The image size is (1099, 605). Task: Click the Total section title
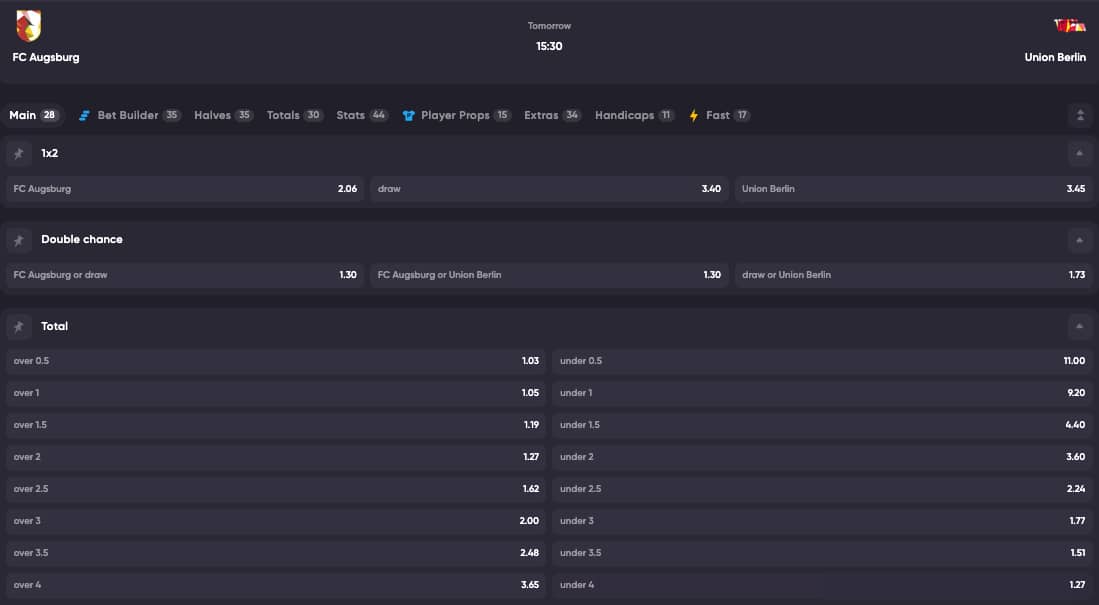[55, 327]
